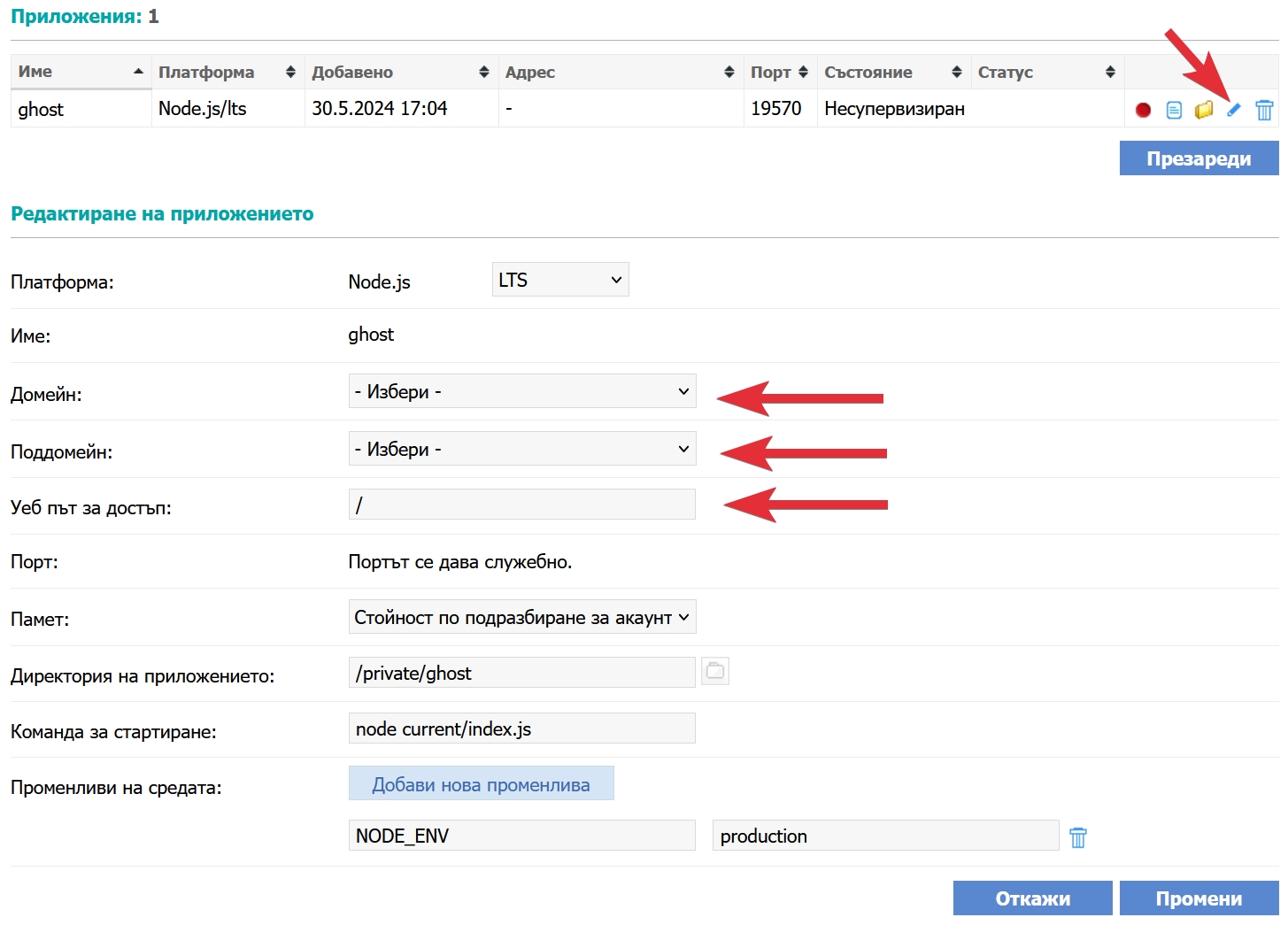This screenshot has width=1288, height=925.
Task: Focus the production variable value field
Action: 885,836
